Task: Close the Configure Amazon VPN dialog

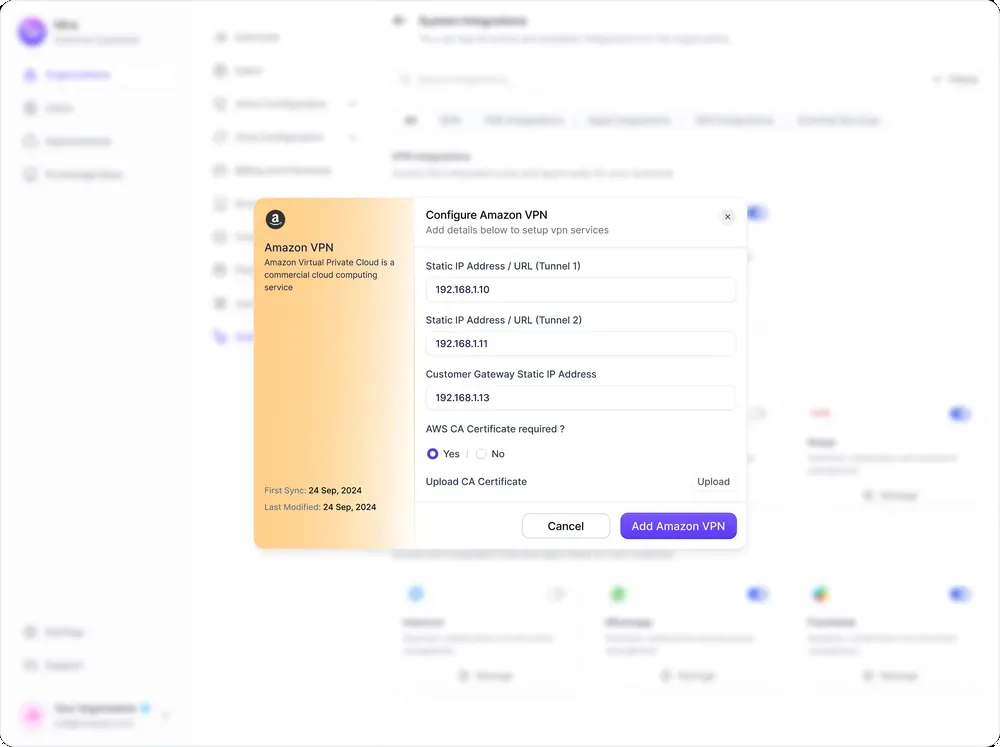Action: [727, 217]
